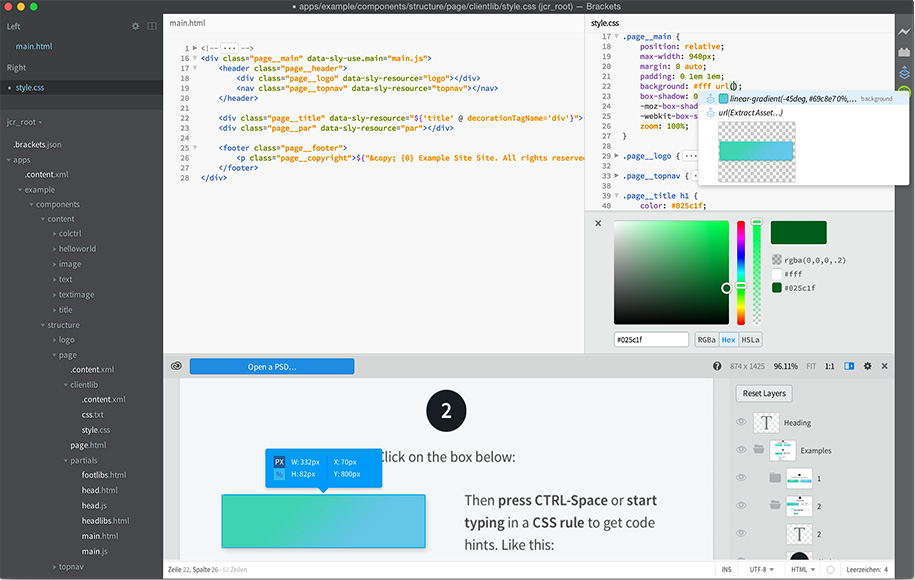
Task: Click the split view layout icon
Action: pos(152,26)
